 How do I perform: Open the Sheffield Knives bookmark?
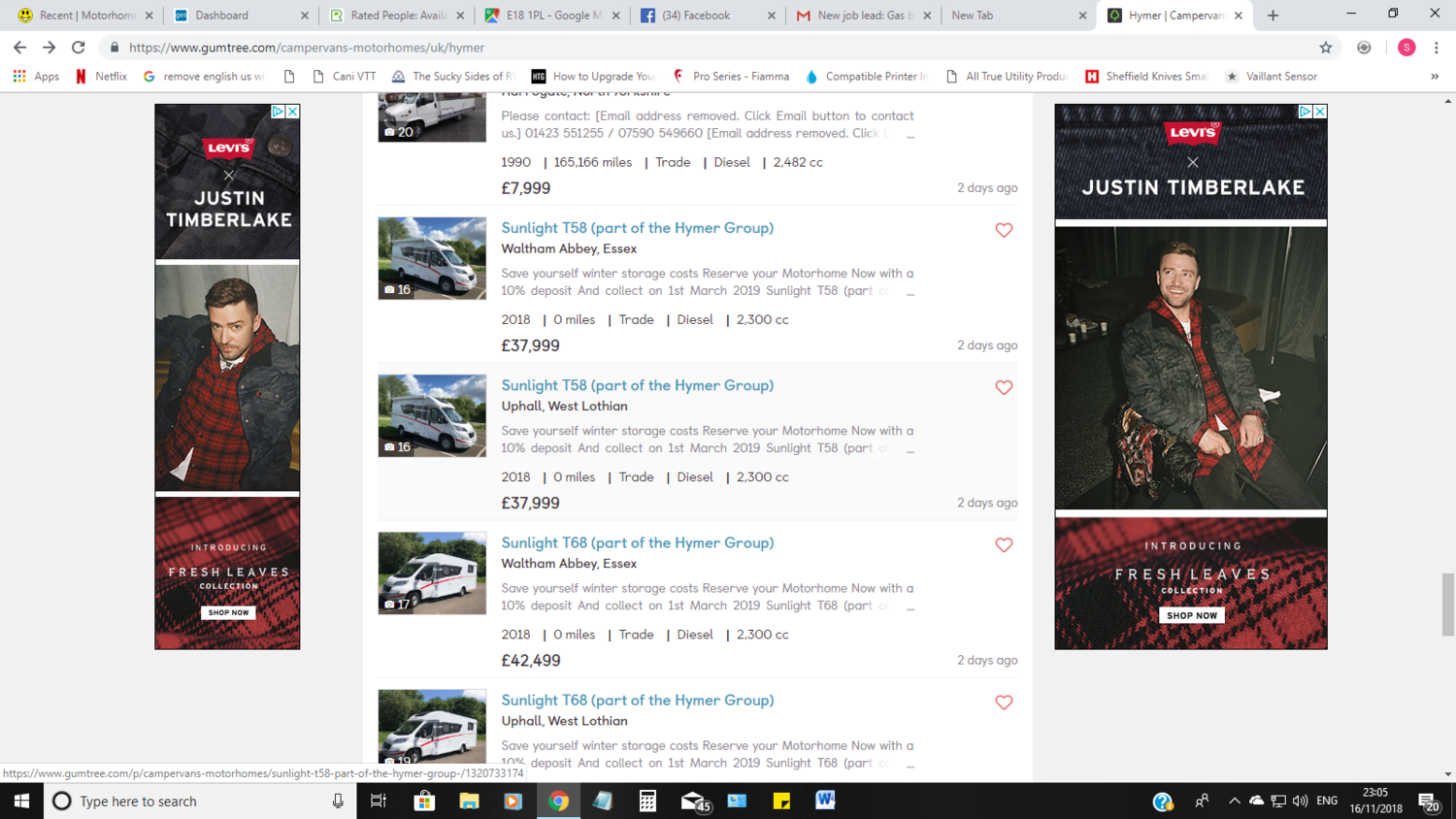[1146, 76]
